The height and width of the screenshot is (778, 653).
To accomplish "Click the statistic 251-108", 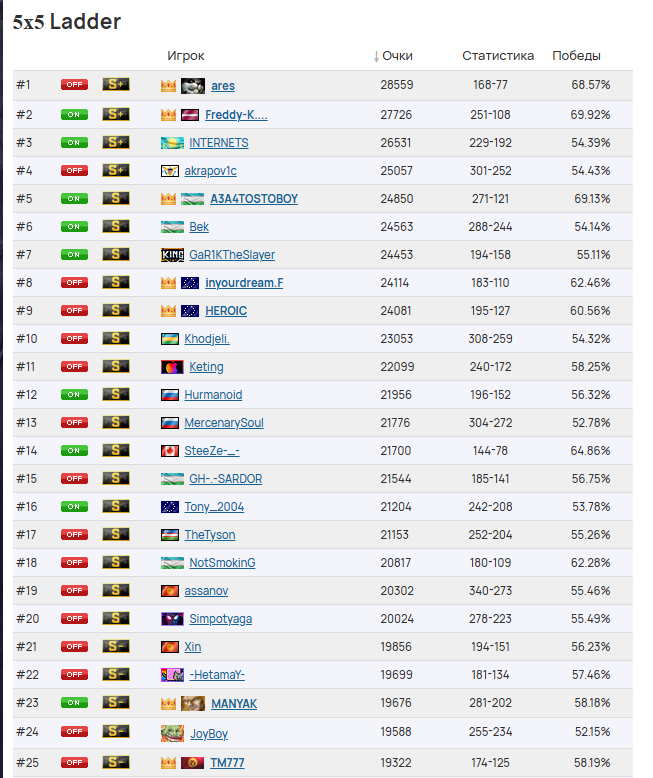I will [x=490, y=115].
